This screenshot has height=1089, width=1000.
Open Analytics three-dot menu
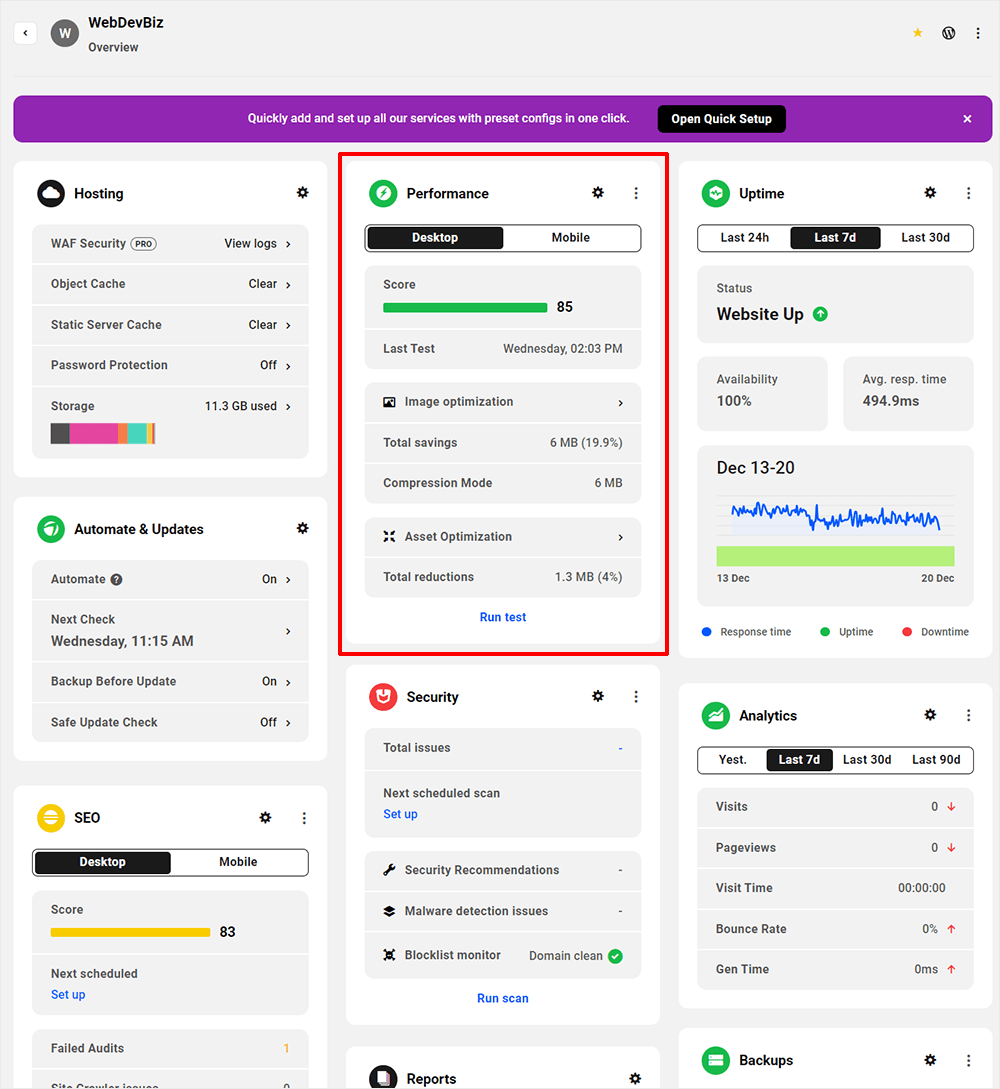[x=968, y=715]
